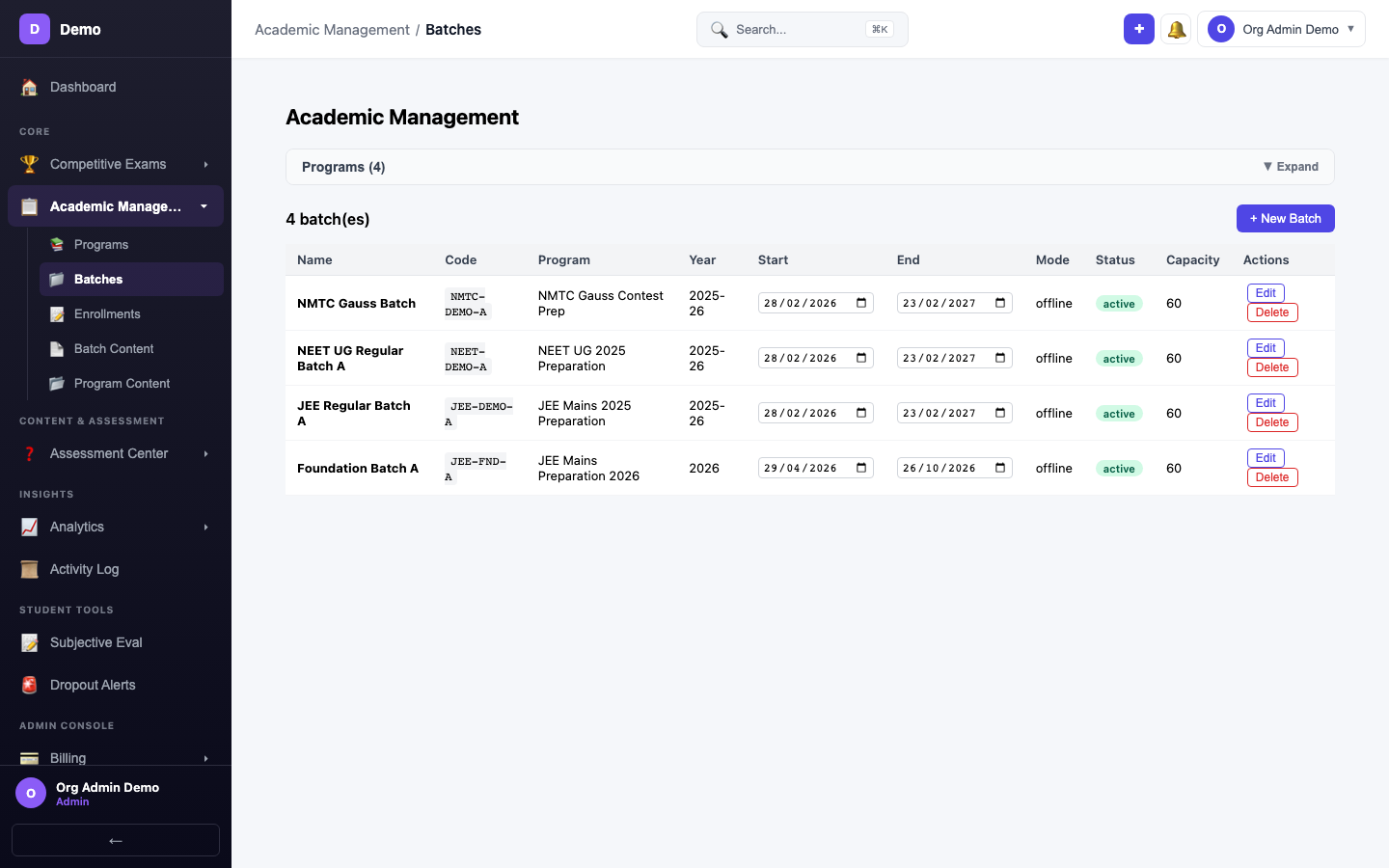Click the active status badge for NMTC Gauss
This screenshot has width=1389, height=868.
tap(1119, 304)
